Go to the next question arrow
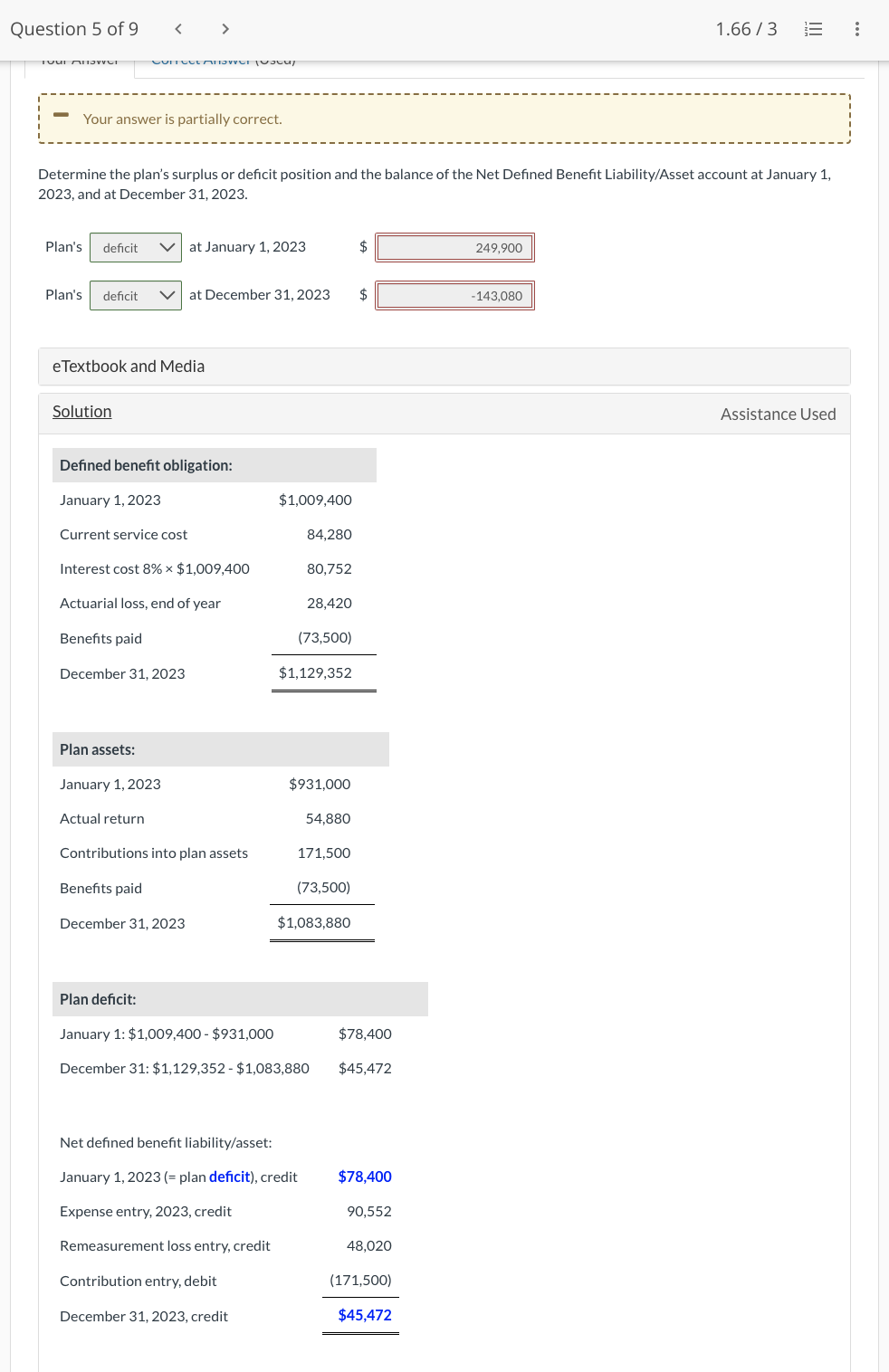The width and height of the screenshot is (889, 1372). 225,28
